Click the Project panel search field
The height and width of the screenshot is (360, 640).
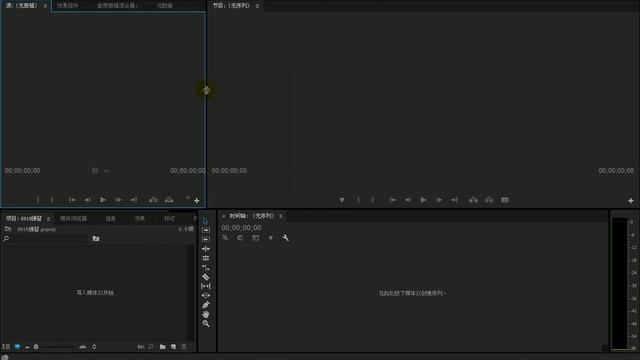(46, 238)
